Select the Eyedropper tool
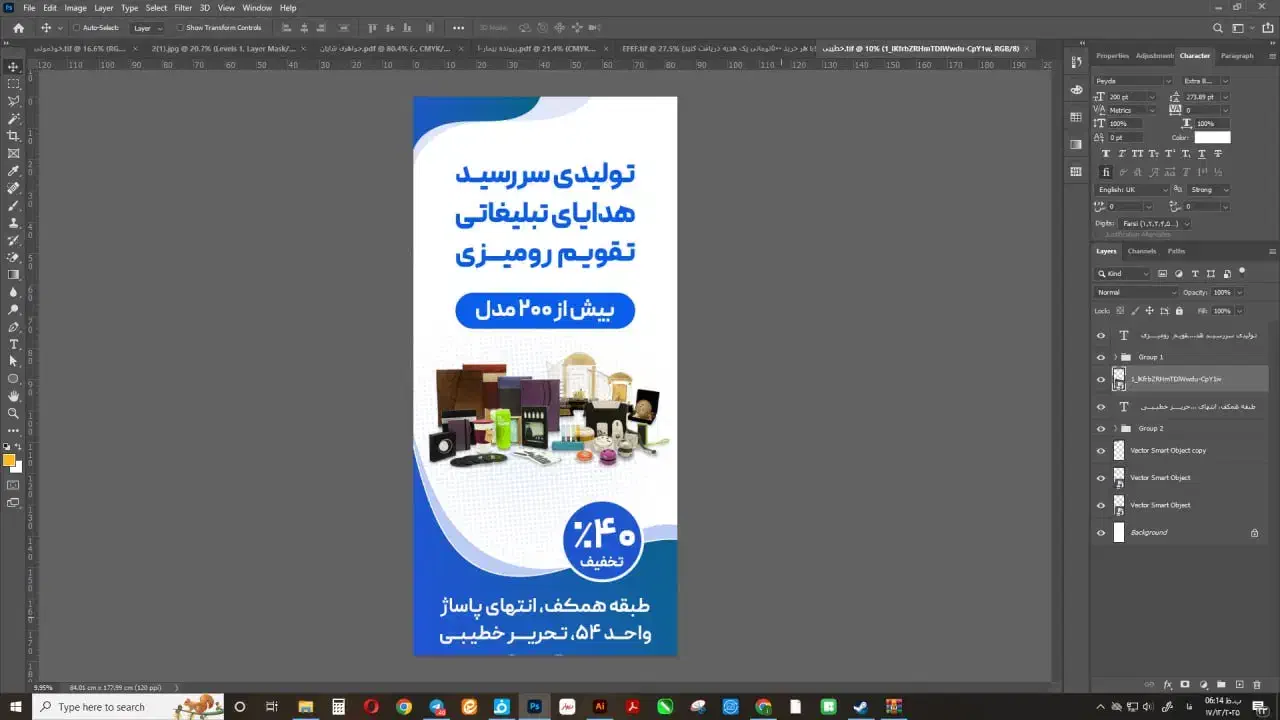1280x720 pixels. 13,171
